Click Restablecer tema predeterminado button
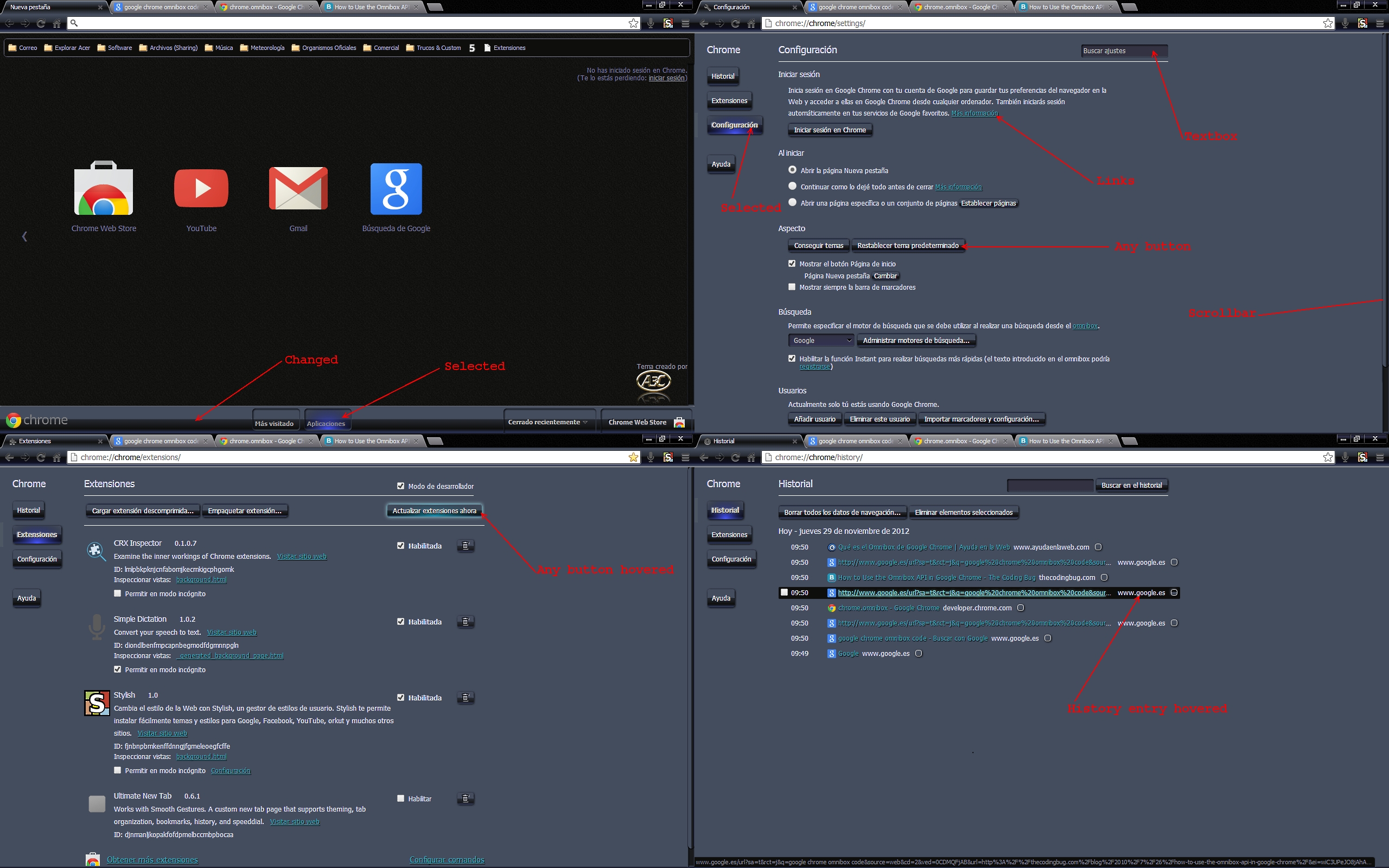The height and width of the screenshot is (868, 1389). click(x=908, y=246)
